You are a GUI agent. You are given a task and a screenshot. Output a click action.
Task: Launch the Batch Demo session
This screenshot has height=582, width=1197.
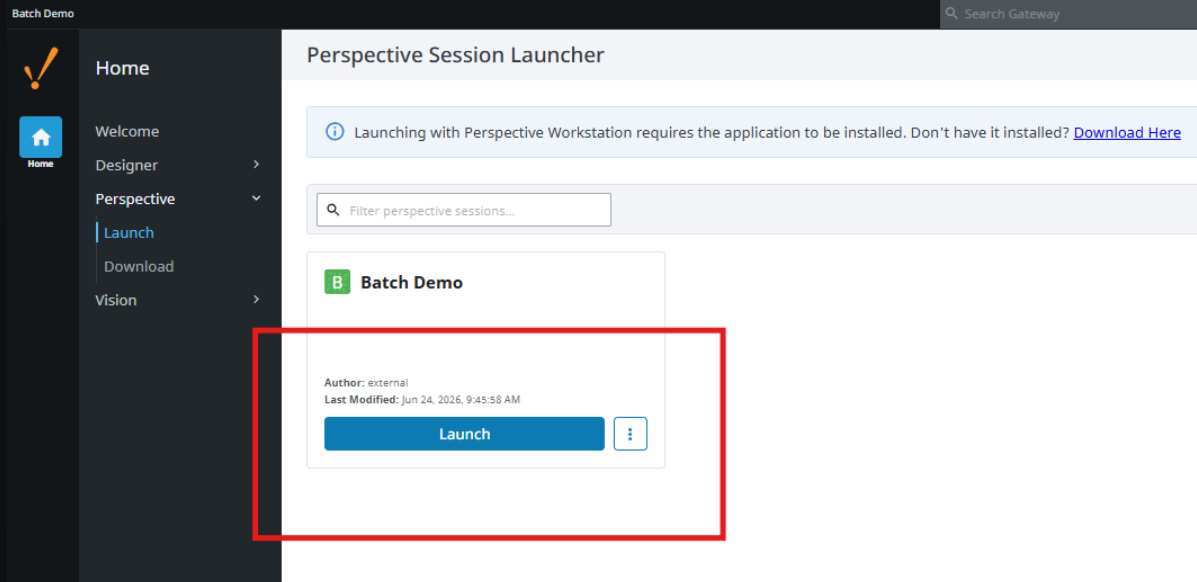464,434
